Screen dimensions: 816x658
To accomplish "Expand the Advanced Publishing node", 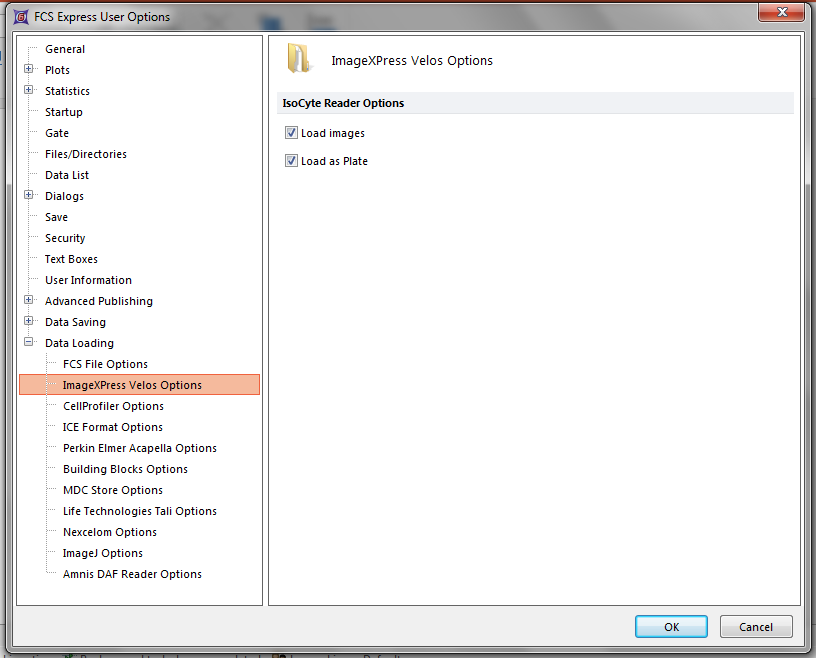I will [29, 301].
